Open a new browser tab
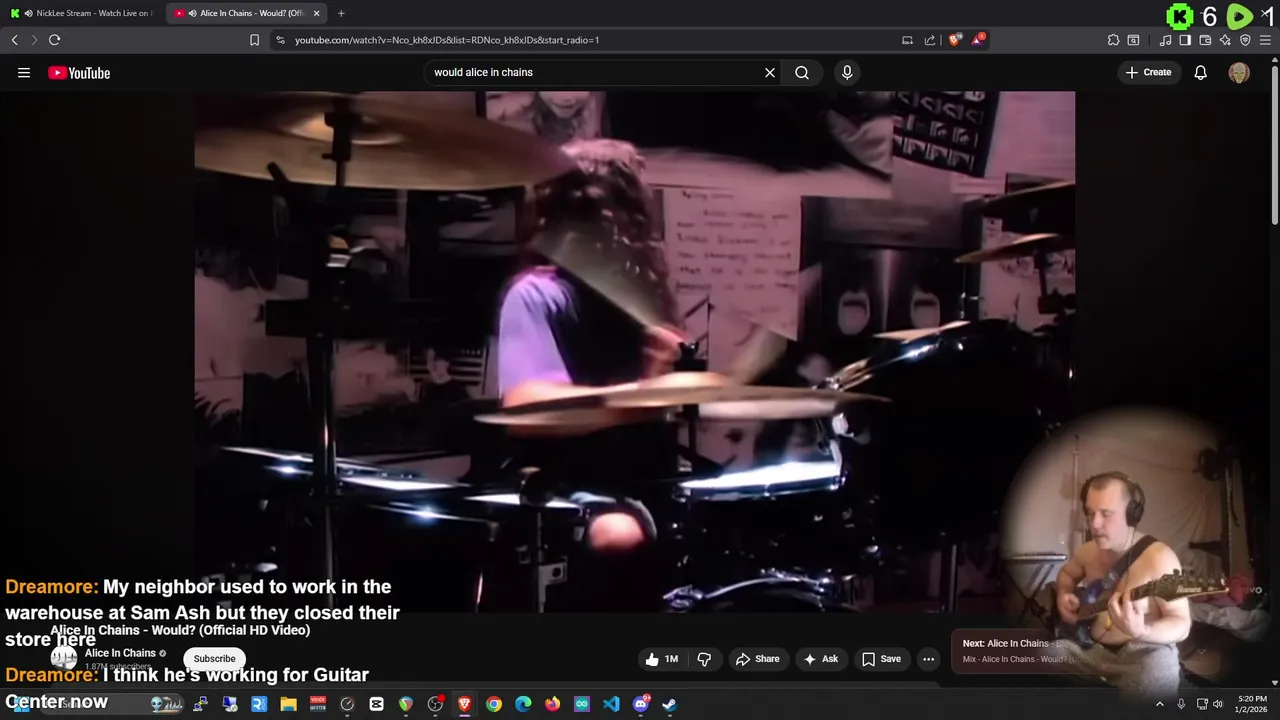The height and width of the screenshot is (720, 1280). [341, 13]
